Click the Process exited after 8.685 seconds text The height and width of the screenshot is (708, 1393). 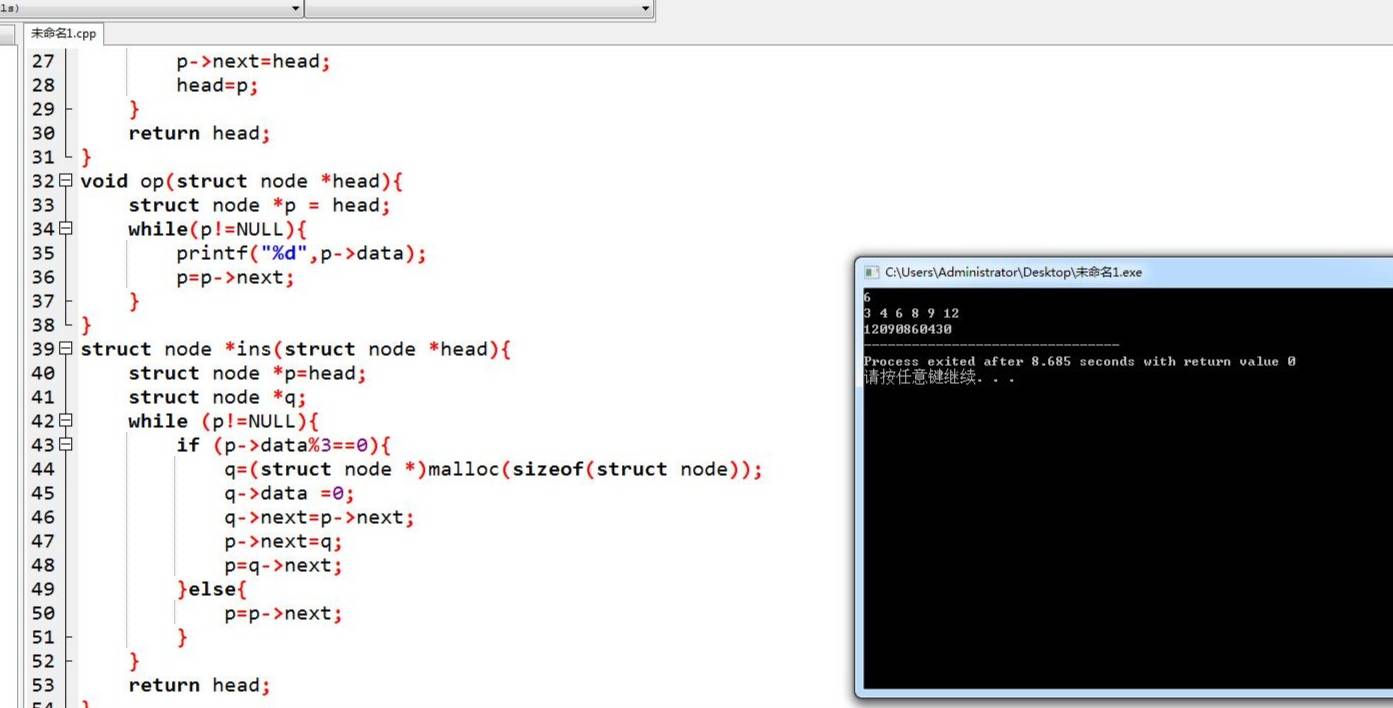point(1079,361)
